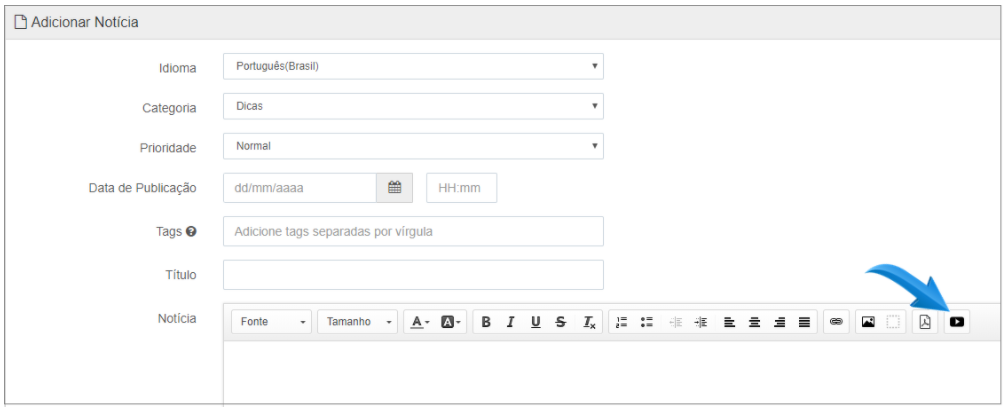Open the calendar date picker

tap(395, 187)
